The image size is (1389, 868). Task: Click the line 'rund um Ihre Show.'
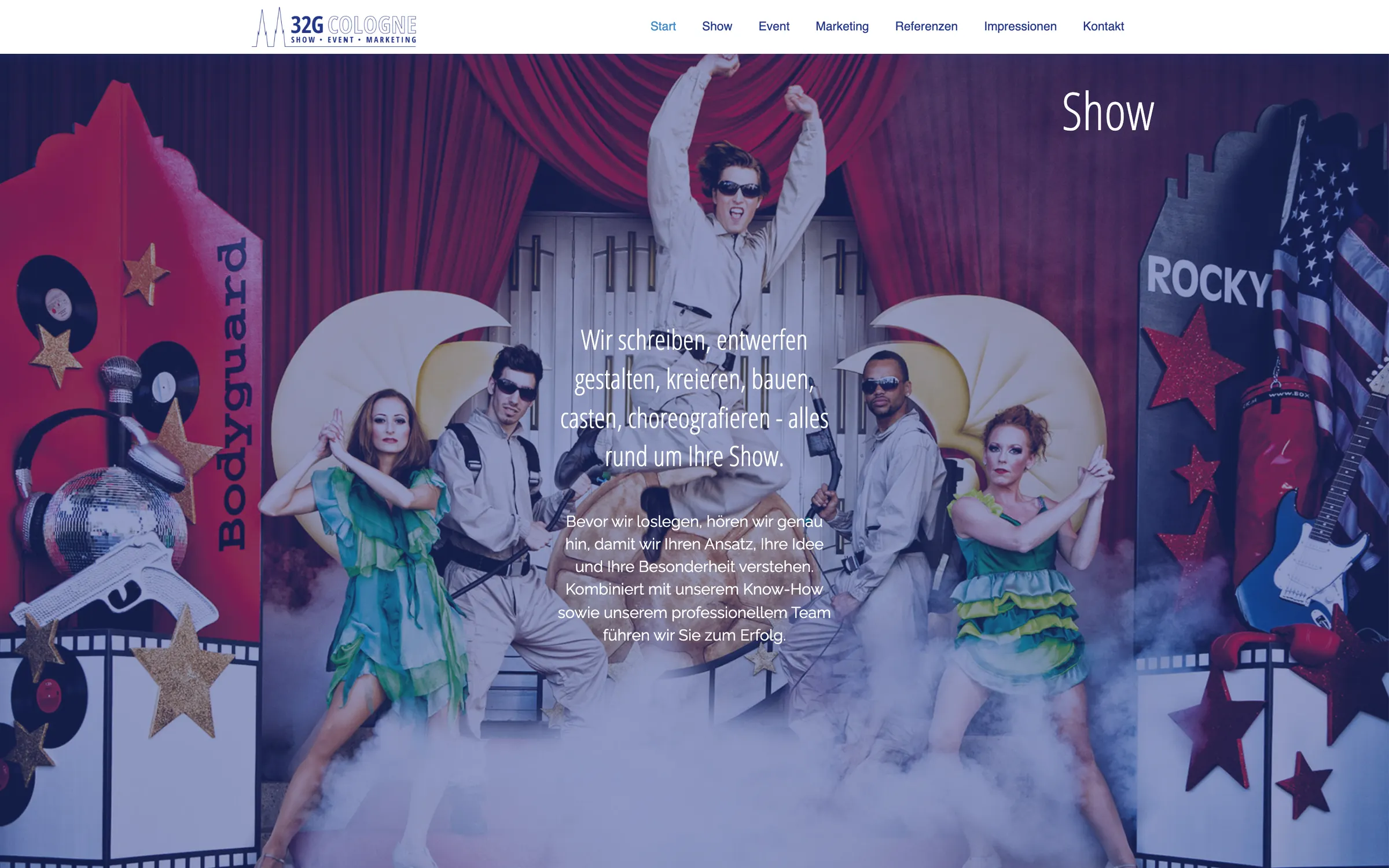[694, 457]
